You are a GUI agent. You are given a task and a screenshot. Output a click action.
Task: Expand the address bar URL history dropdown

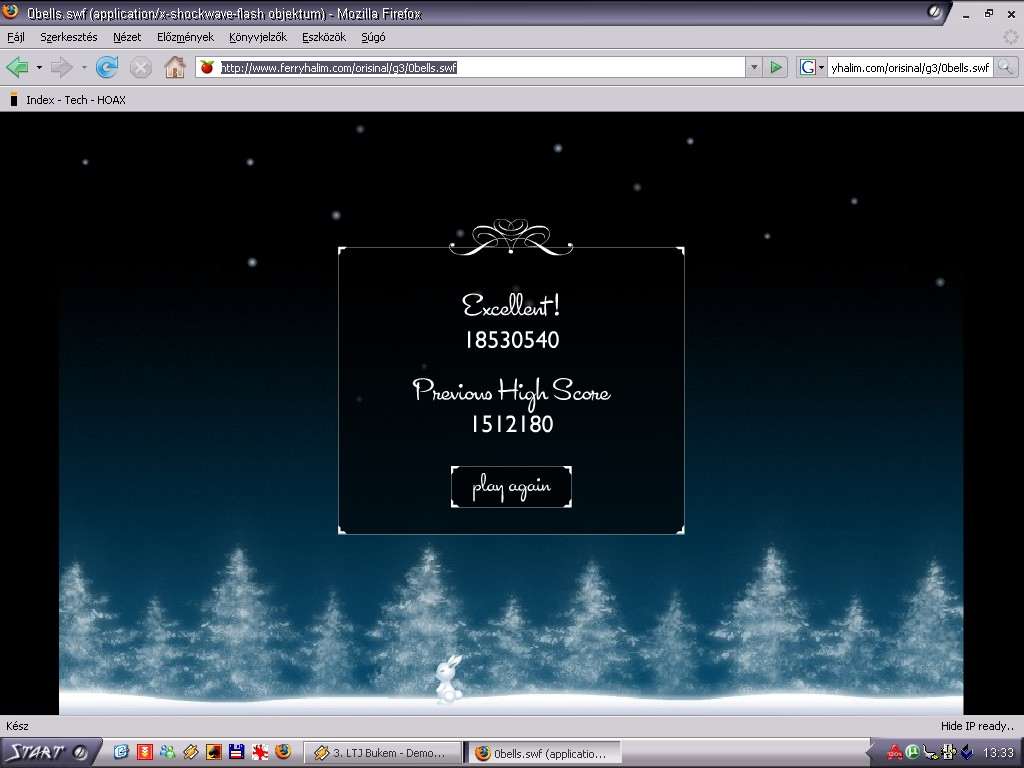754,67
